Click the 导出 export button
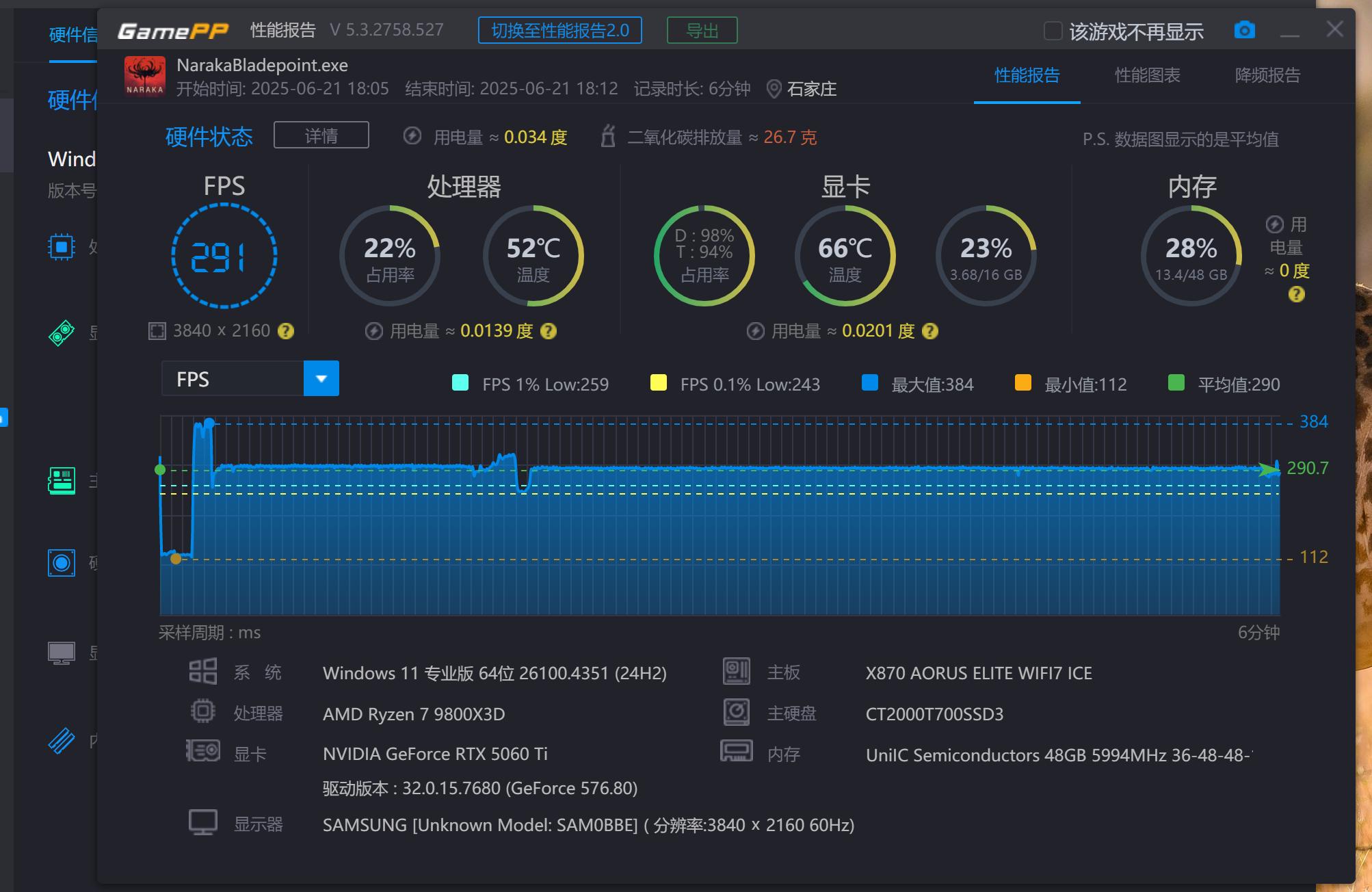1372x892 pixels. click(x=702, y=30)
